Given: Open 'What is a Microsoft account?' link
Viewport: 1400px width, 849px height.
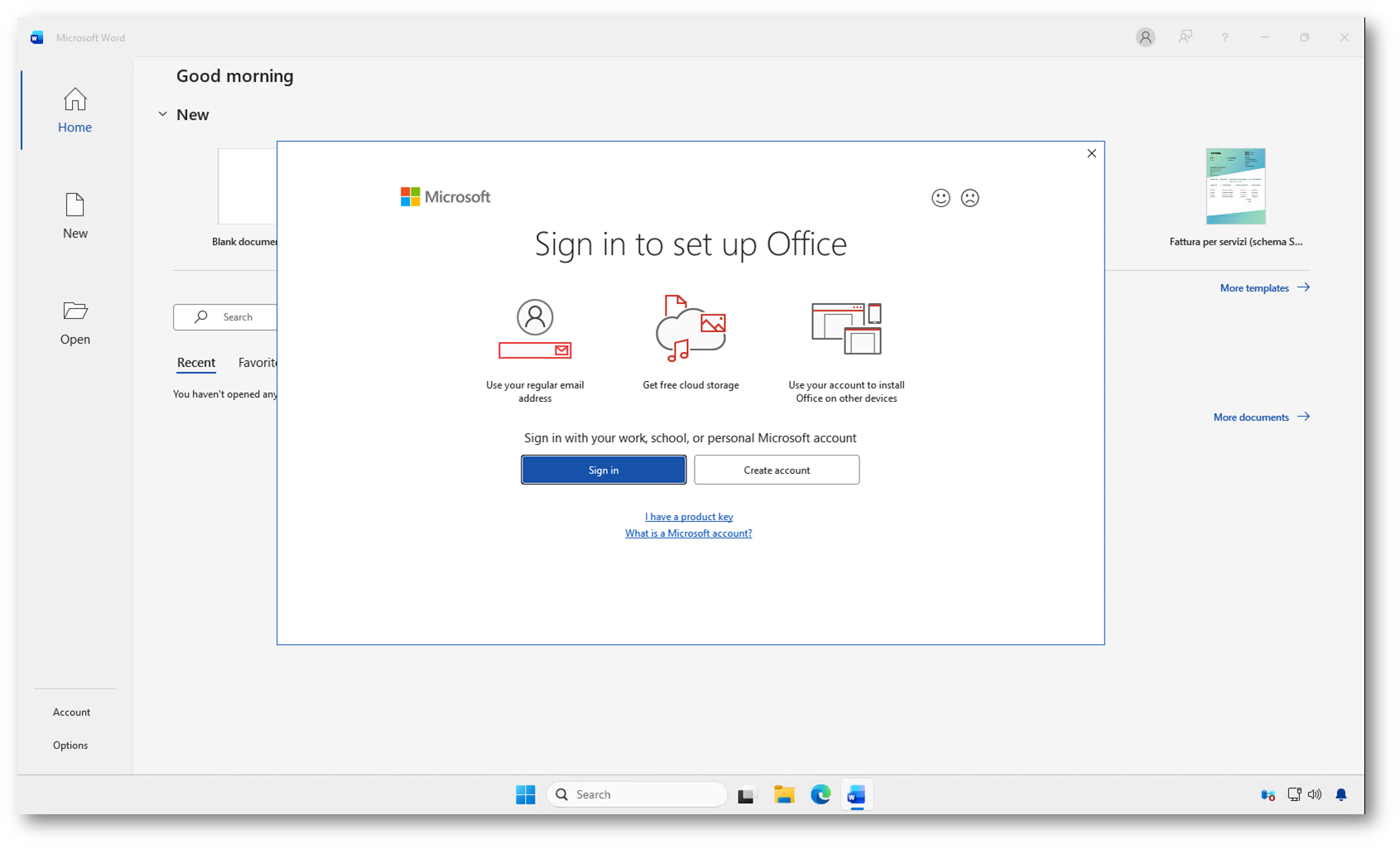Looking at the screenshot, I should pos(689,533).
